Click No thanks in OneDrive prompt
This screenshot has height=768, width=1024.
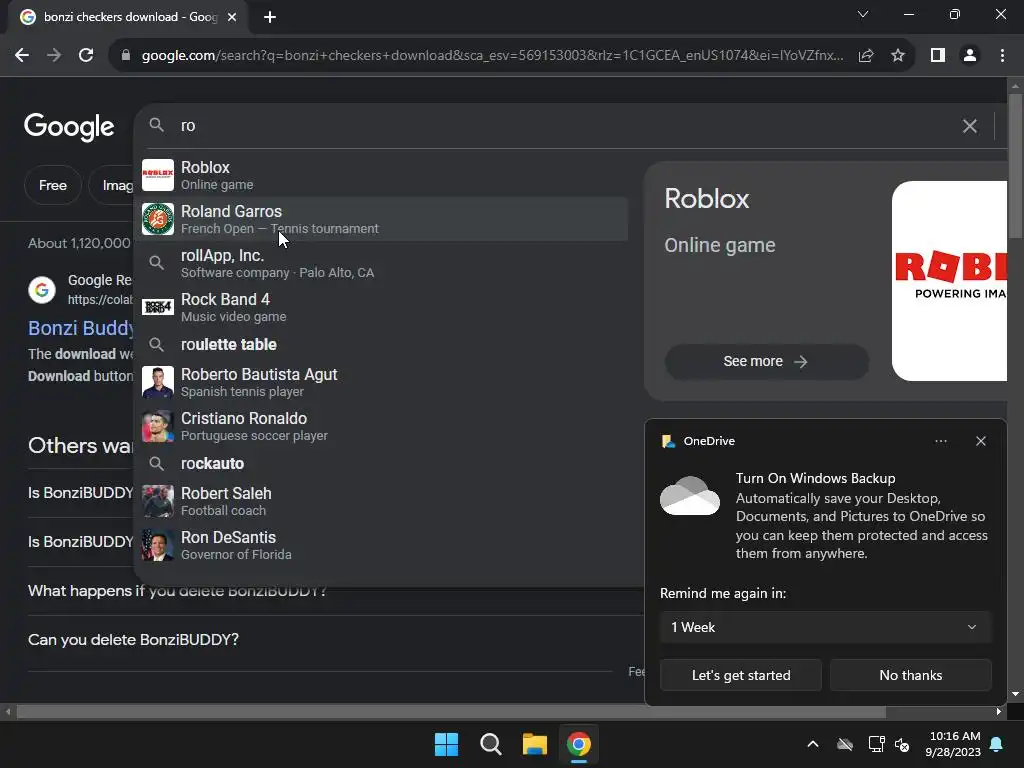[910, 675]
